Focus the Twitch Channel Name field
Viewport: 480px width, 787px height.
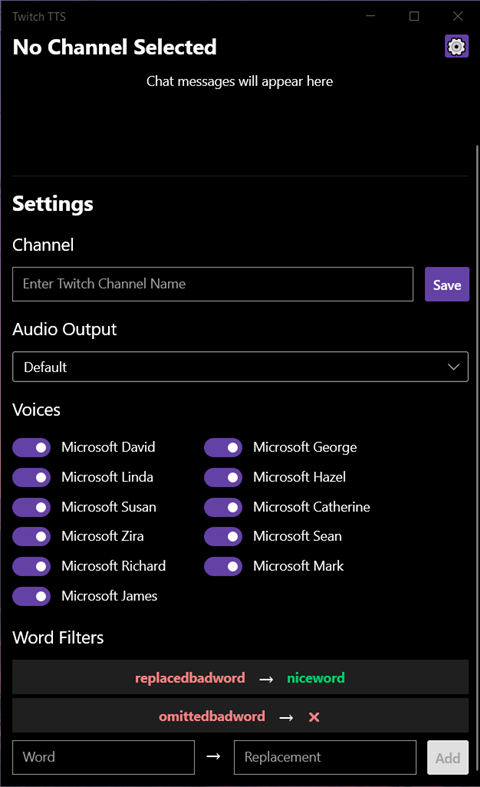click(x=213, y=284)
